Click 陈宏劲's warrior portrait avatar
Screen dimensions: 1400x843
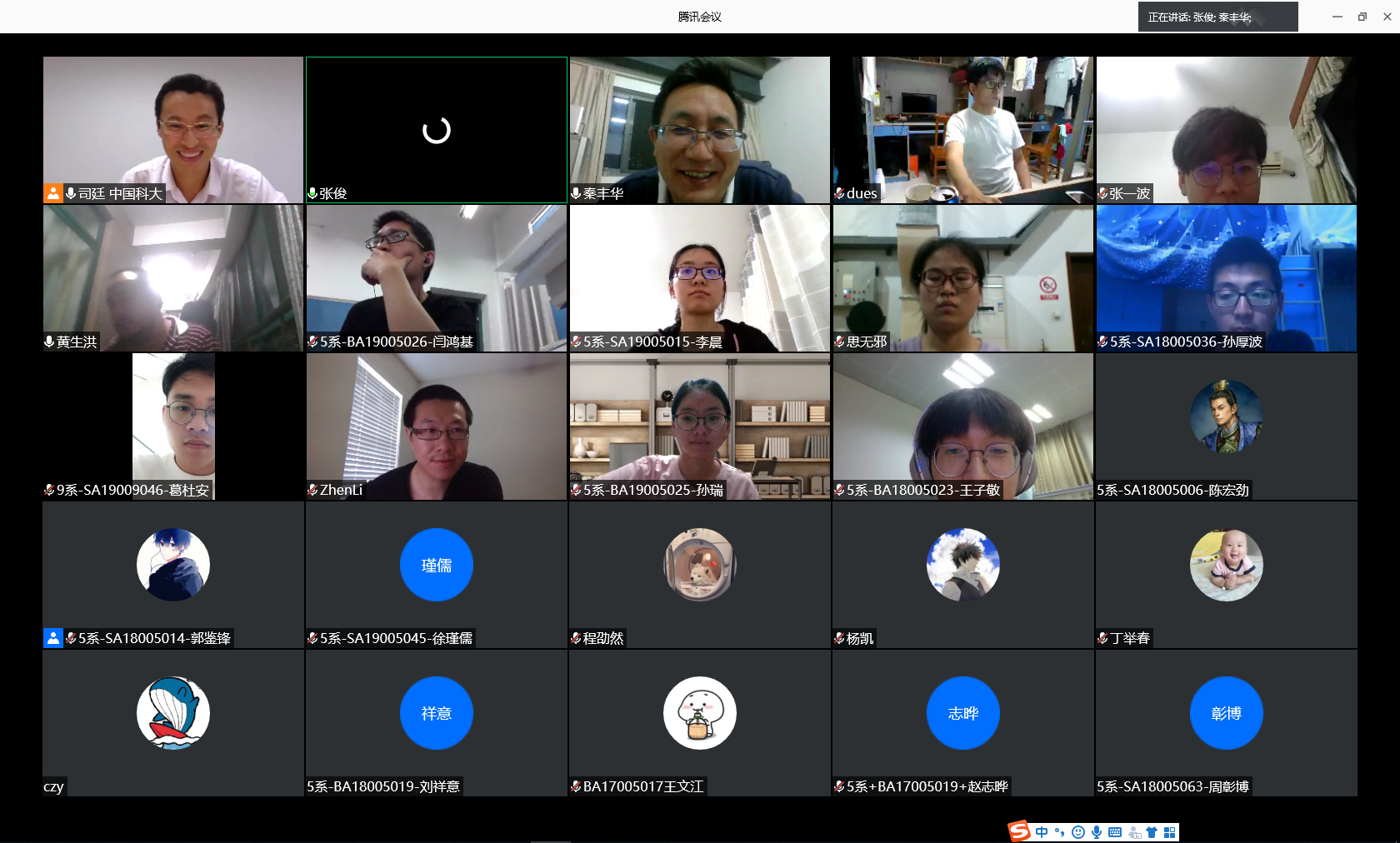[1227, 417]
